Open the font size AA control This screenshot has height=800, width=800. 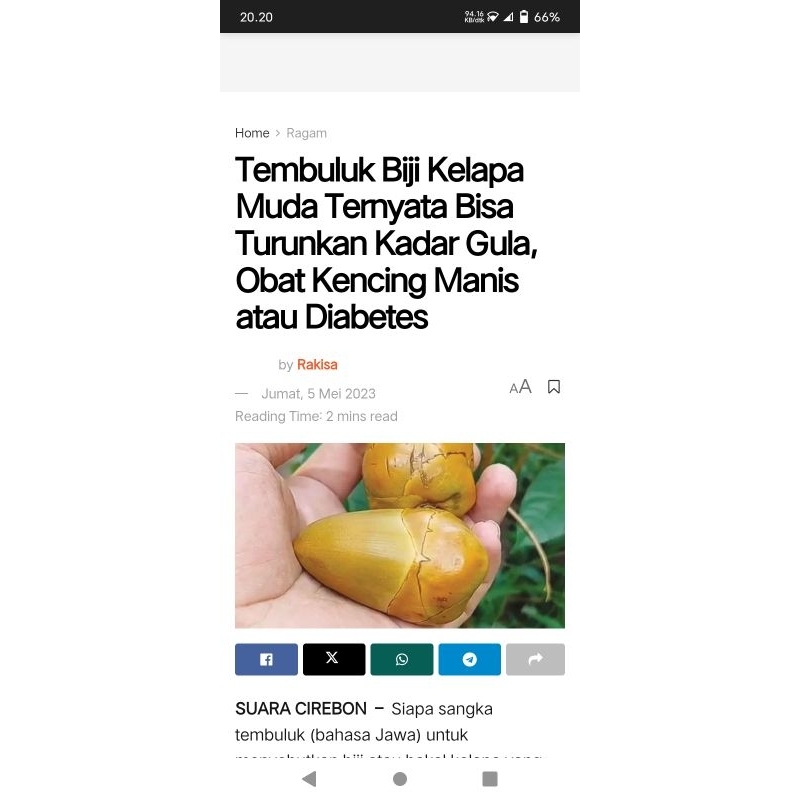520,387
